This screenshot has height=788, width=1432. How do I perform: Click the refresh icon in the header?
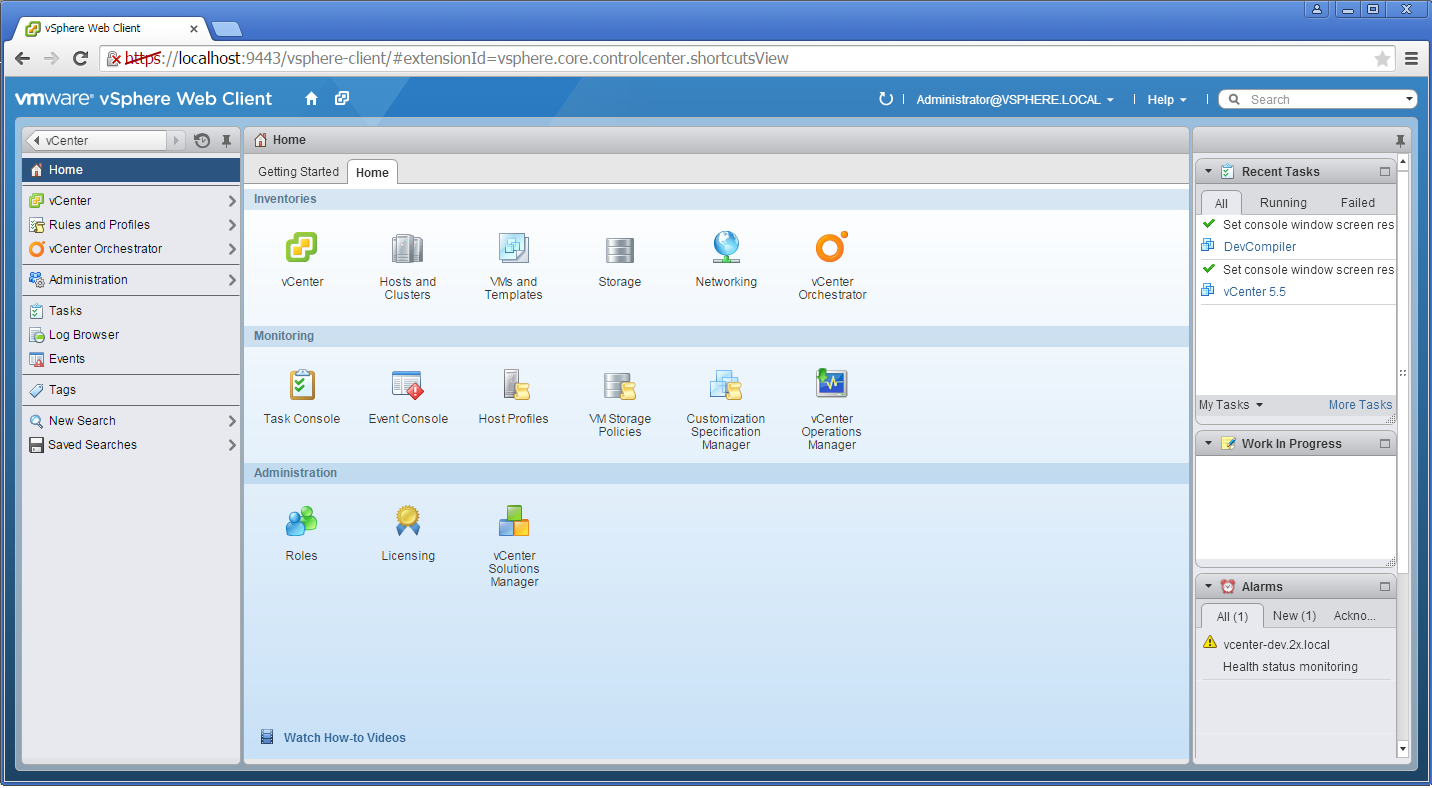pos(885,99)
